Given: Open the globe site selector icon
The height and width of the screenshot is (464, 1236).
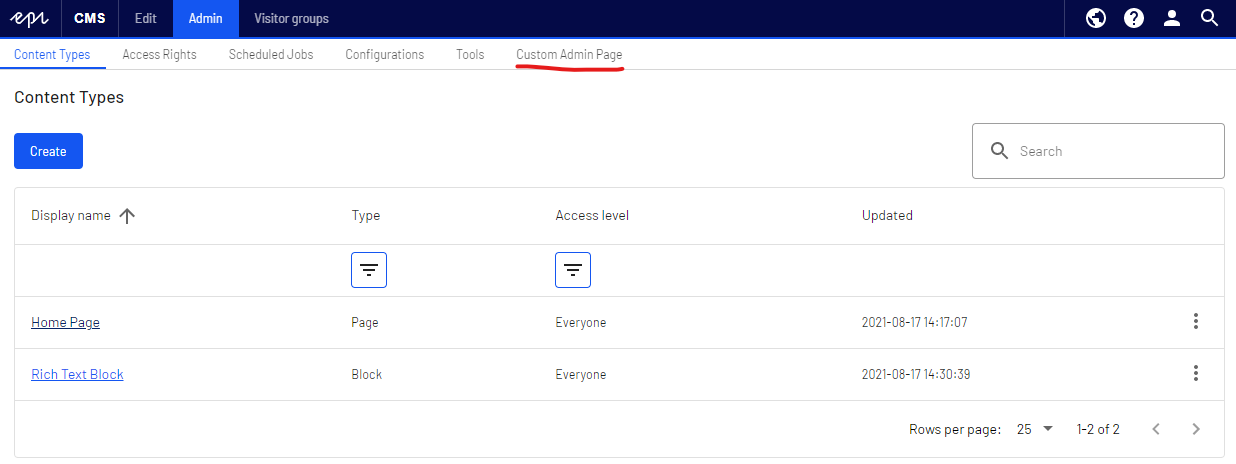Looking at the screenshot, I should click(1096, 18).
